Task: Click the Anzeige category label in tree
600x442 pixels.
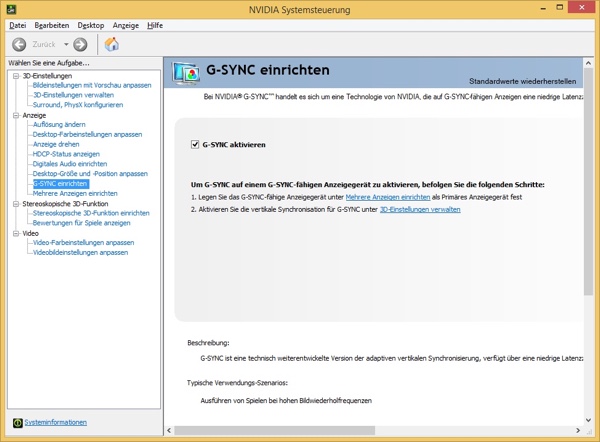Action: [34, 115]
